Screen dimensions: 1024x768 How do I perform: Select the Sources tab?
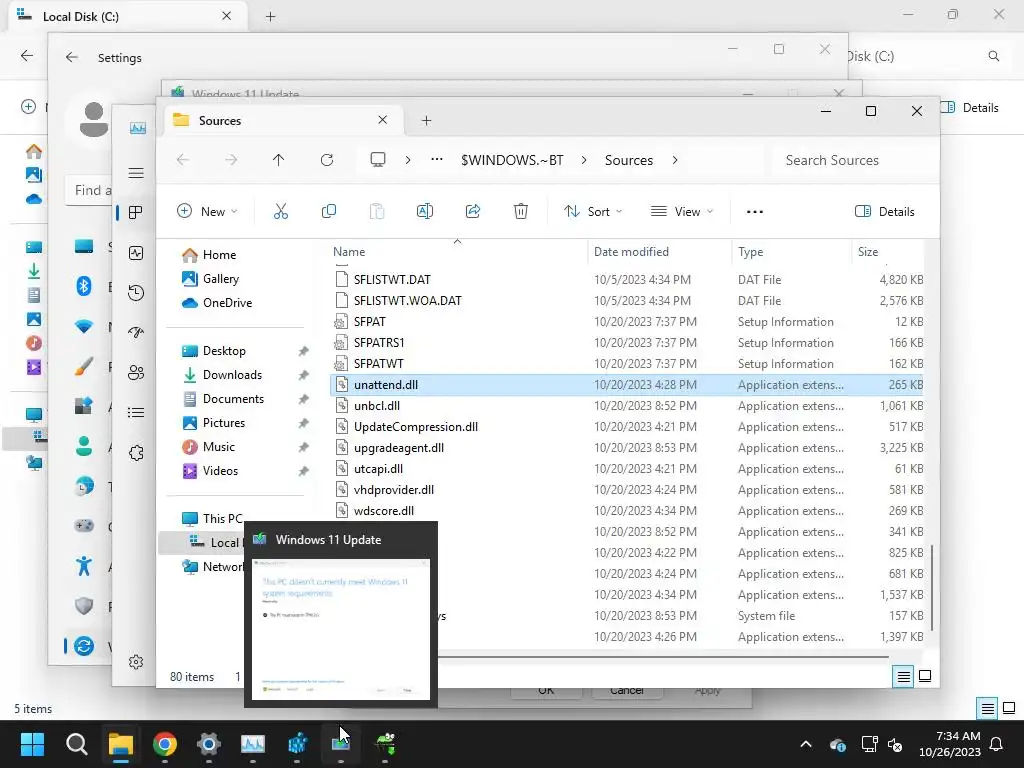click(284, 121)
